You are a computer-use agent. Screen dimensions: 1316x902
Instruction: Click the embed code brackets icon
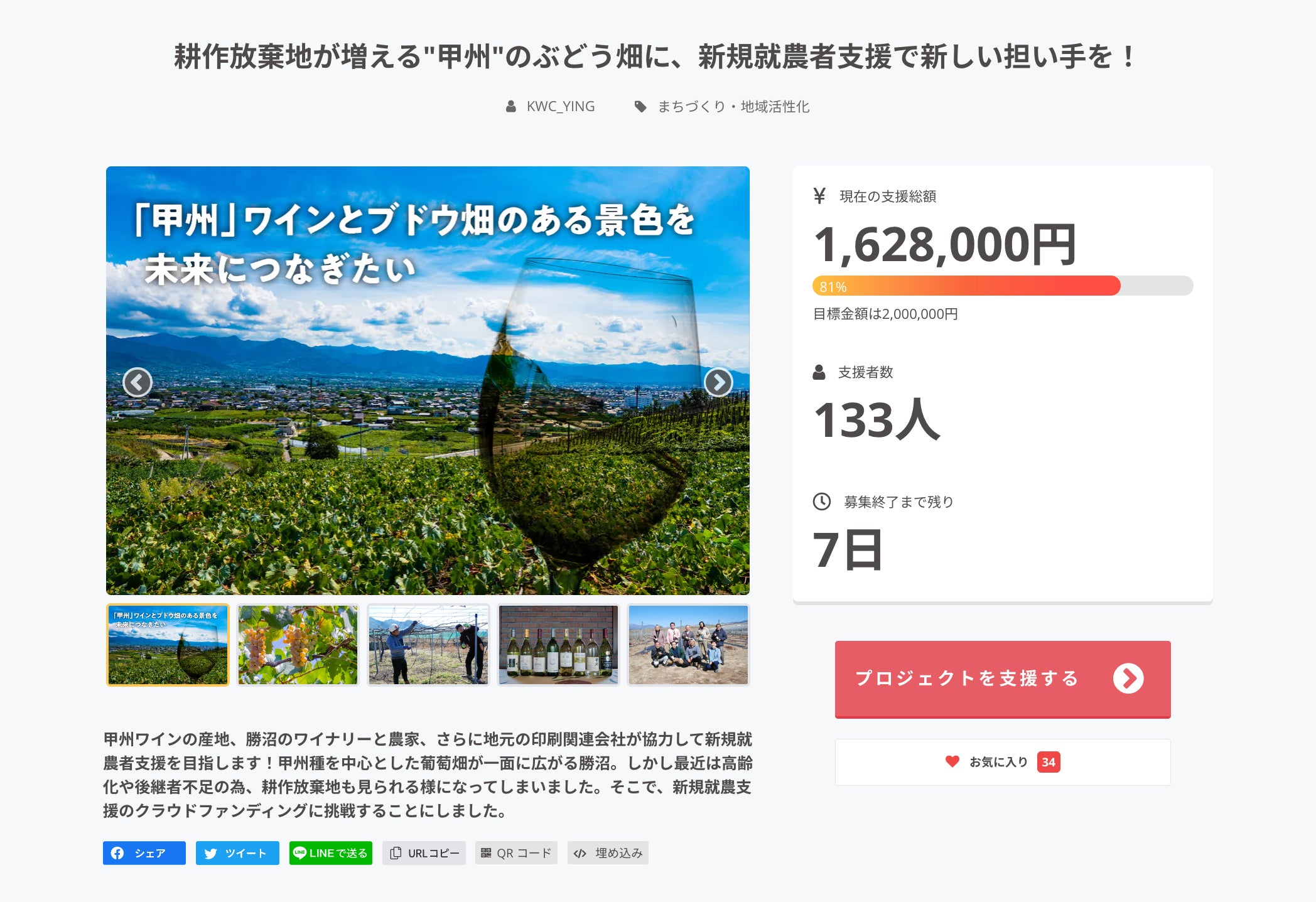click(580, 853)
